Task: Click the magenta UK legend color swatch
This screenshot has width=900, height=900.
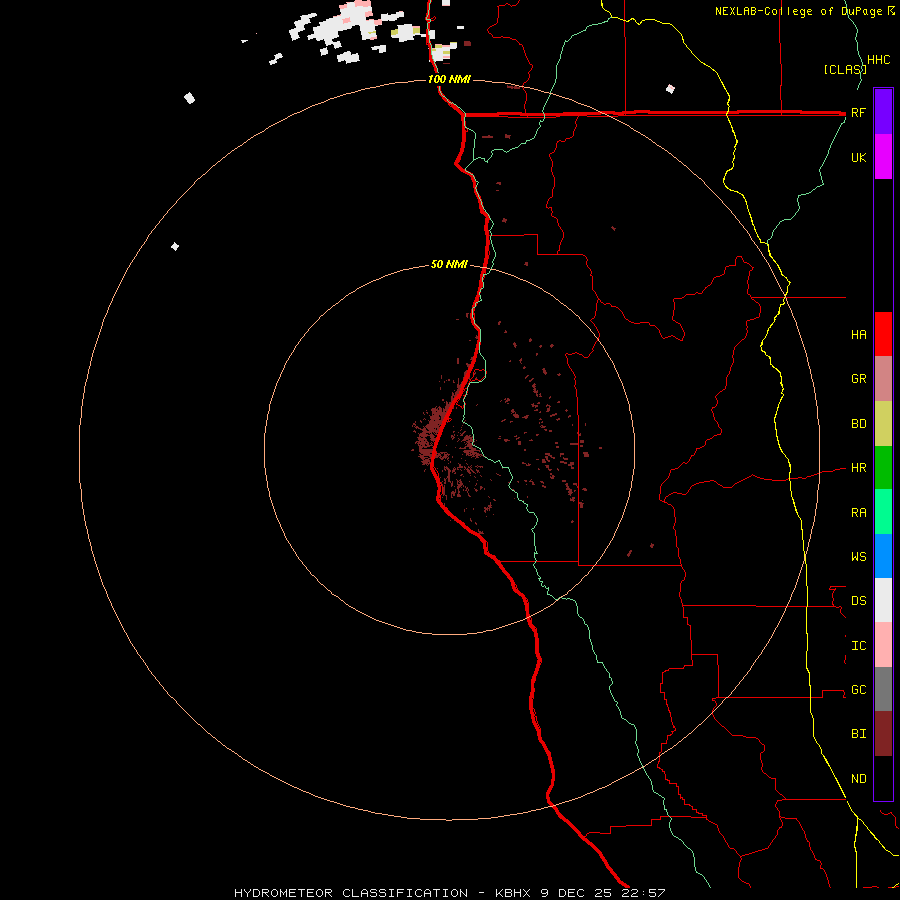Action: pyautogui.click(x=883, y=157)
